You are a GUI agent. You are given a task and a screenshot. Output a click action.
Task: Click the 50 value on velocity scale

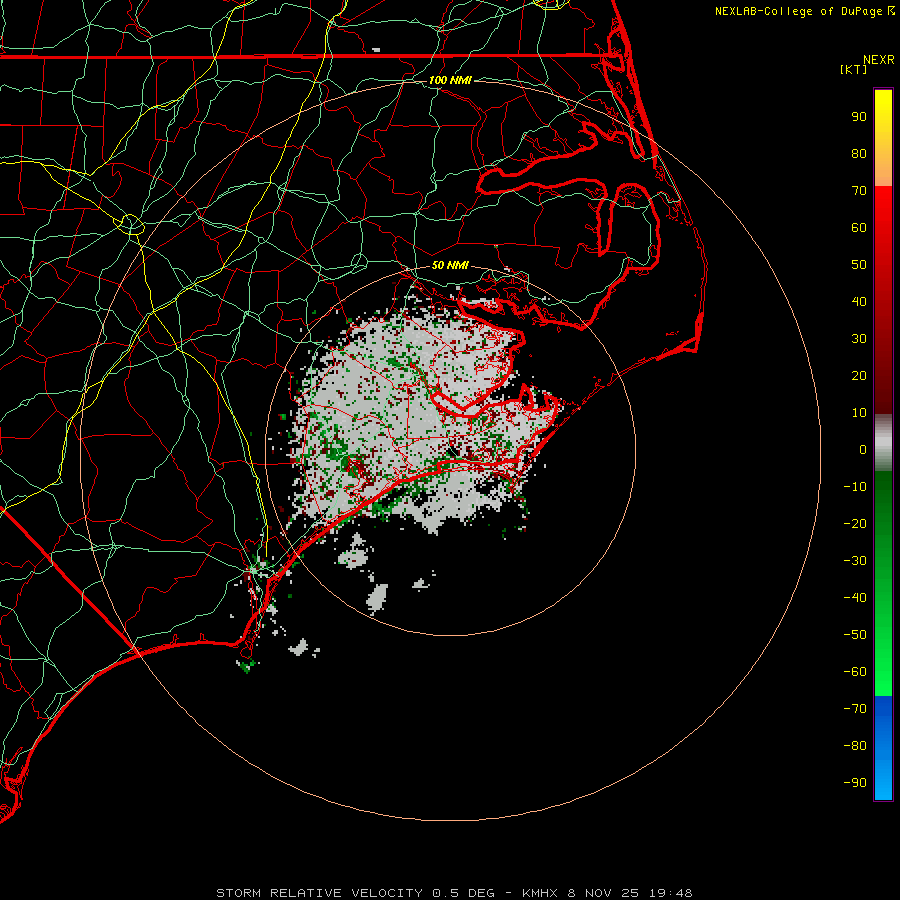(859, 265)
